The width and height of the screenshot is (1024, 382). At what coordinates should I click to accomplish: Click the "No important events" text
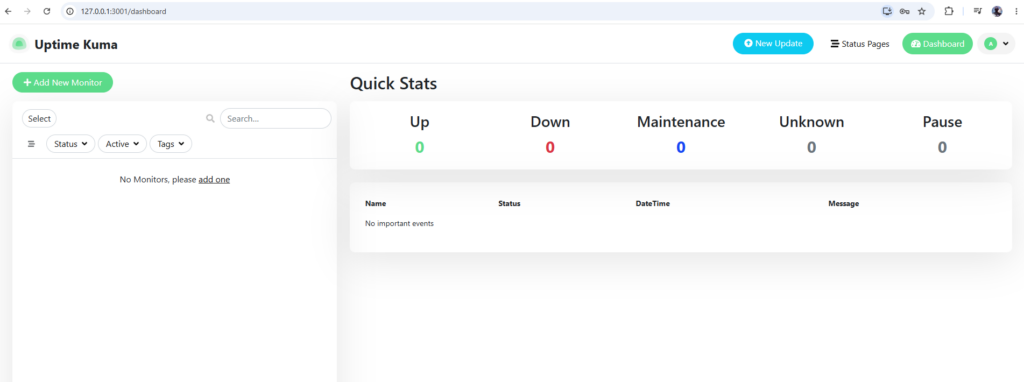[399, 224]
